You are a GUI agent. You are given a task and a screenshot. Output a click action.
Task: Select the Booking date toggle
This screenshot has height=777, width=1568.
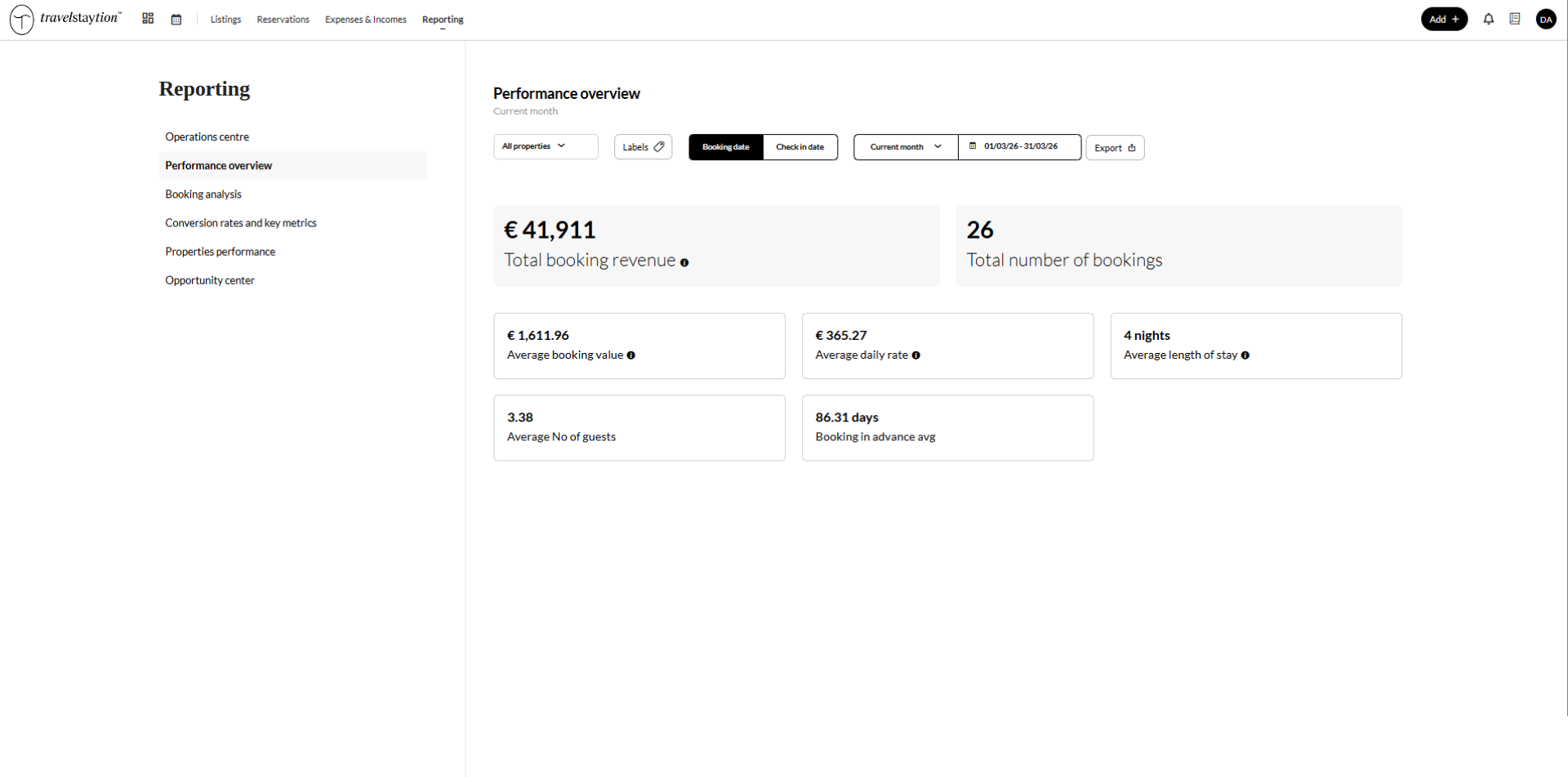725,147
